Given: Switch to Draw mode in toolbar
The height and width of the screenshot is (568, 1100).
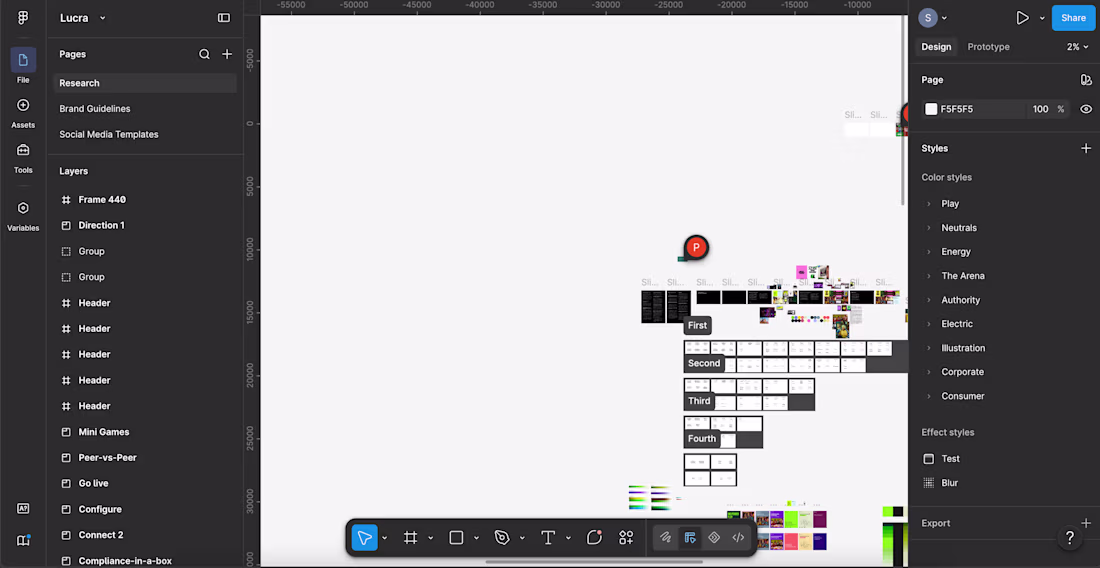Looking at the screenshot, I should point(665,538).
